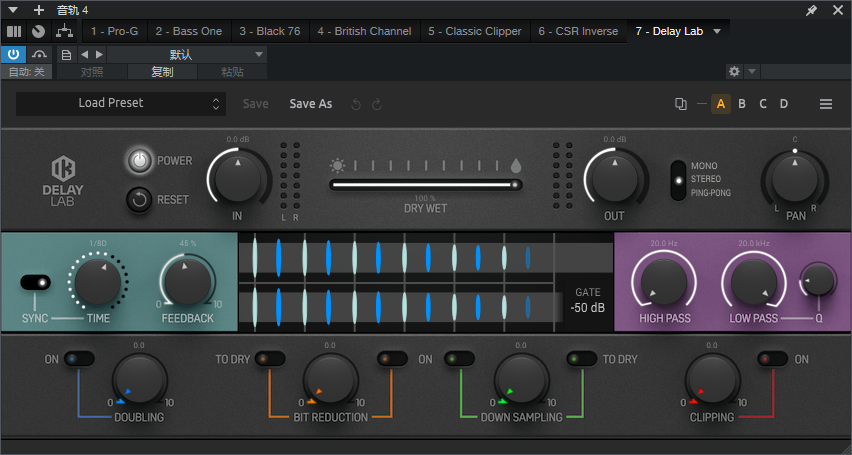Click the Delay Lab POWER button
Image resolution: width=852 pixels, height=455 pixels.
(x=139, y=161)
